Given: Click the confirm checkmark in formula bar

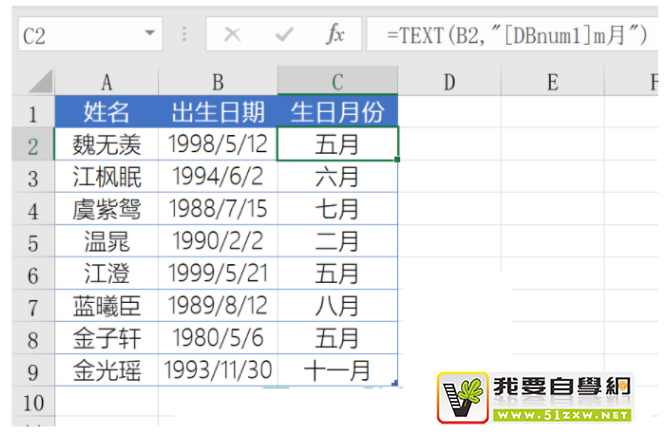Looking at the screenshot, I should point(284,35).
